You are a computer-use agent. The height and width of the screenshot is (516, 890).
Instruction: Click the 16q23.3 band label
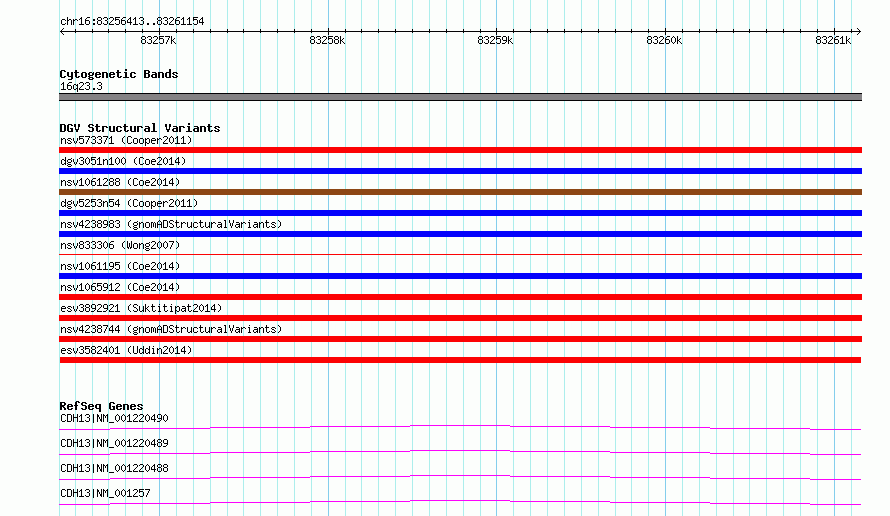[x=81, y=86]
